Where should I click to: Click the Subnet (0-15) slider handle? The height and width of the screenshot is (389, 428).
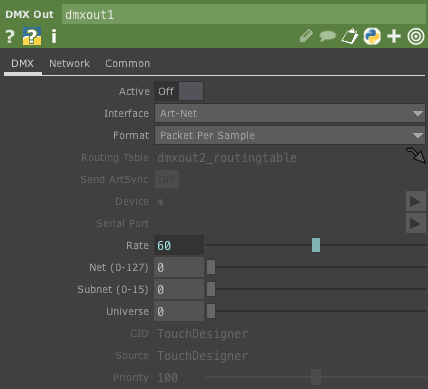[x=211, y=289]
